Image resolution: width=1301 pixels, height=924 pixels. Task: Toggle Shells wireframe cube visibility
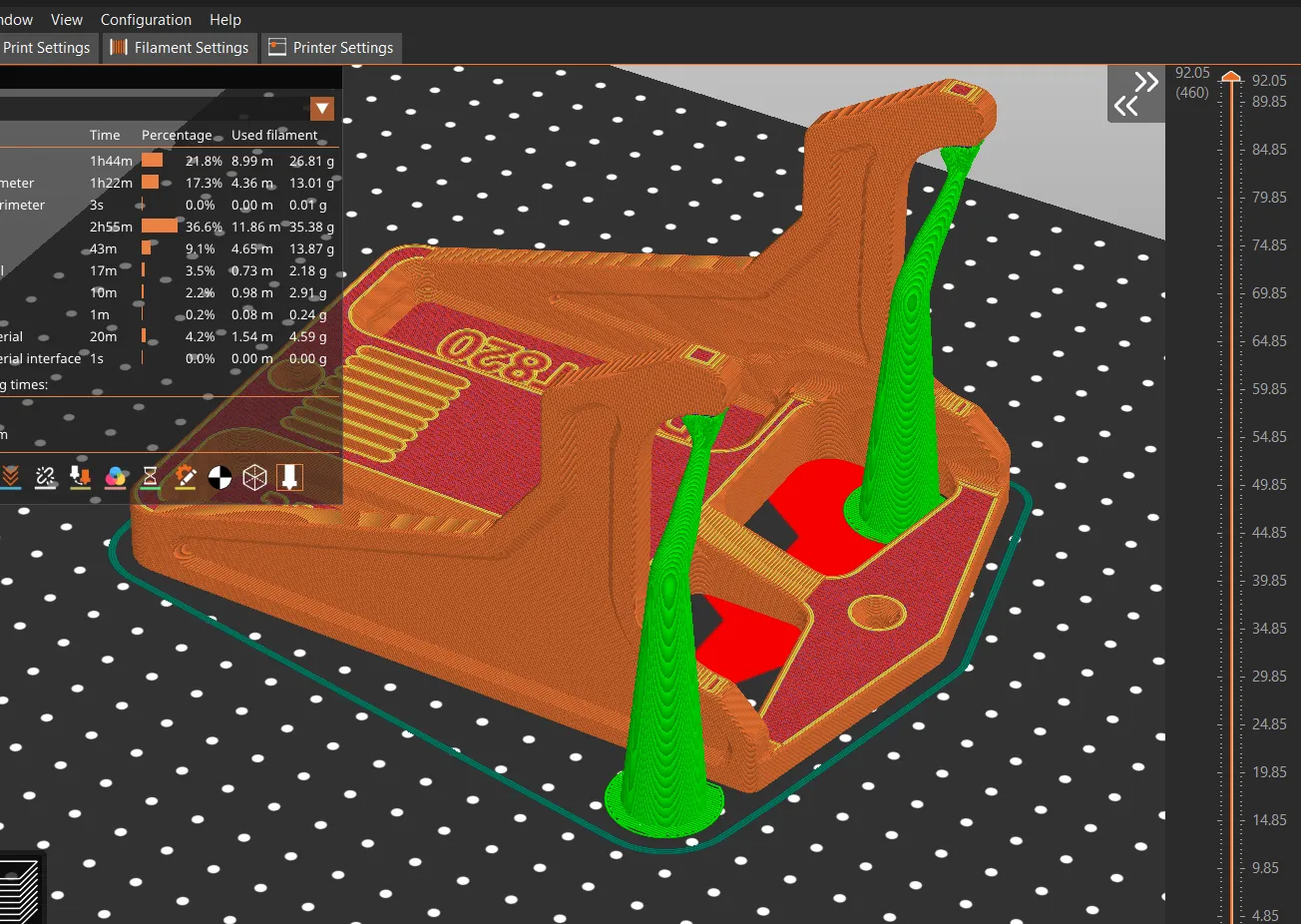(254, 477)
